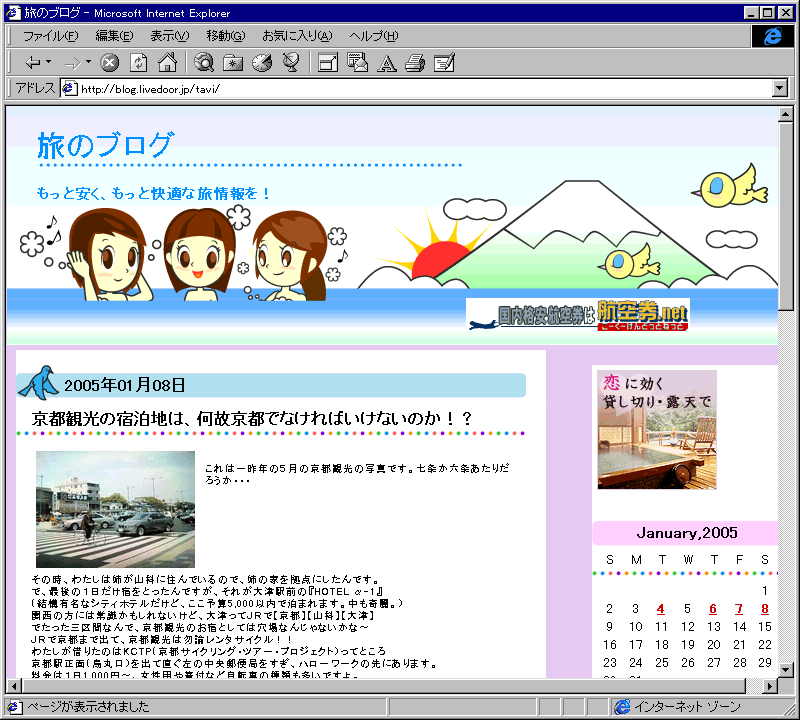The width and height of the screenshot is (800, 720).
Task: Refresh the page using the Refresh icon
Action: (x=138, y=63)
